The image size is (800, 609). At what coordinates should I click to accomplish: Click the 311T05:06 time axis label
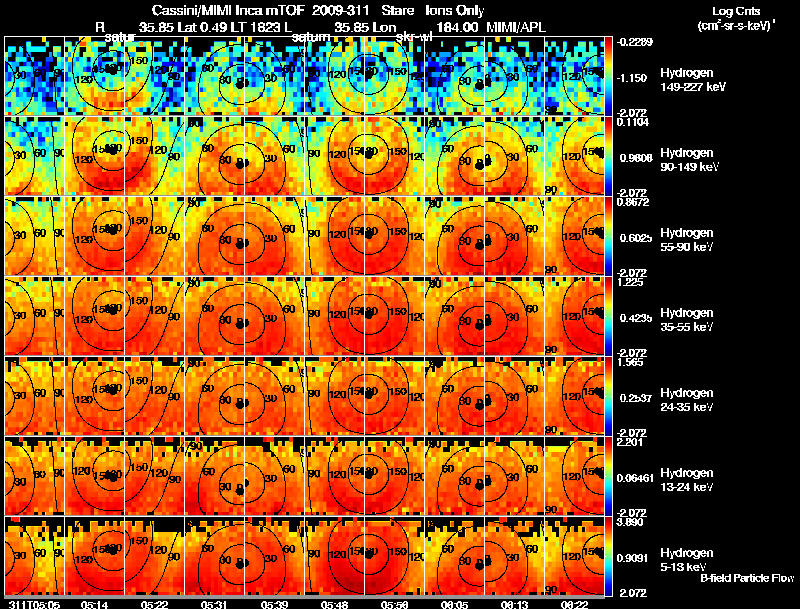[x=34, y=604]
